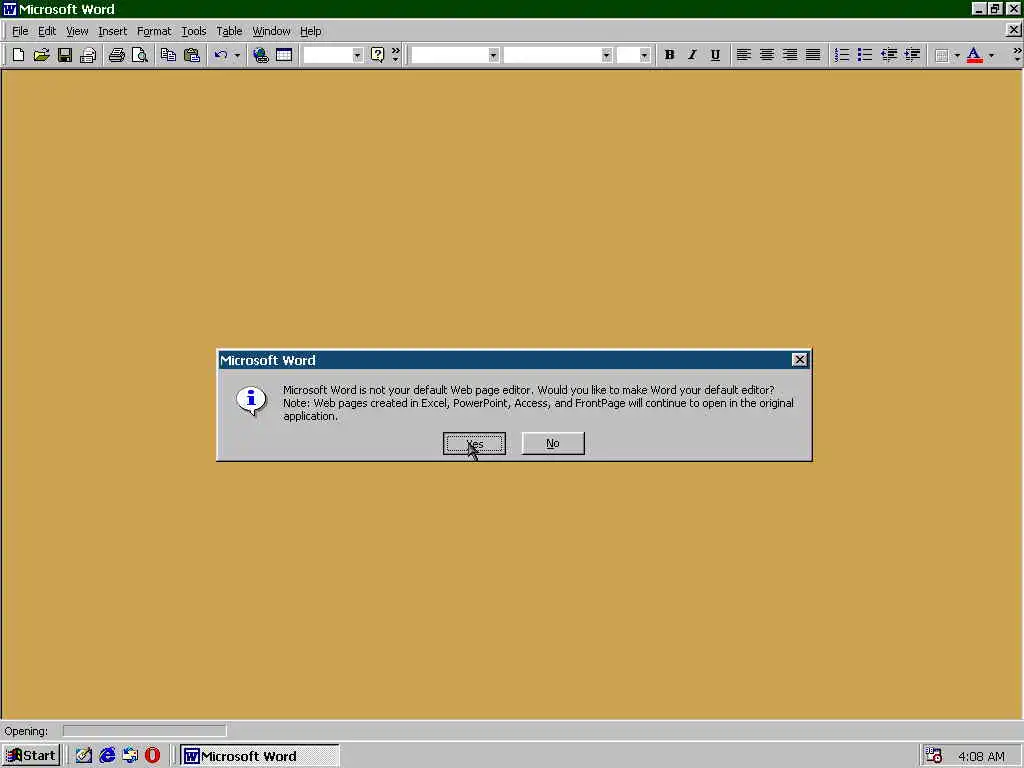The image size is (1024, 768).
Task: Align text right
Action: (790, 55)
